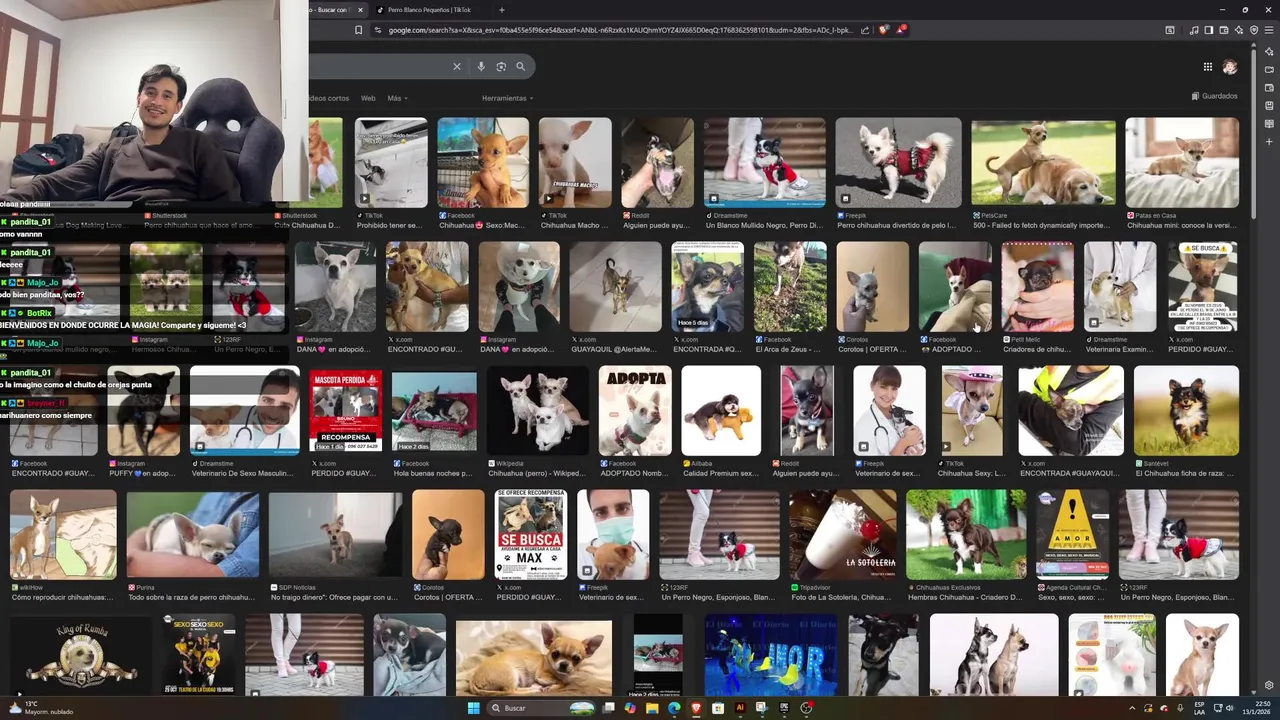Open the MASCOTA PERDIDA Recompensa image
The width and height of the screenshot is (1280, 720).
coord(345,411)
